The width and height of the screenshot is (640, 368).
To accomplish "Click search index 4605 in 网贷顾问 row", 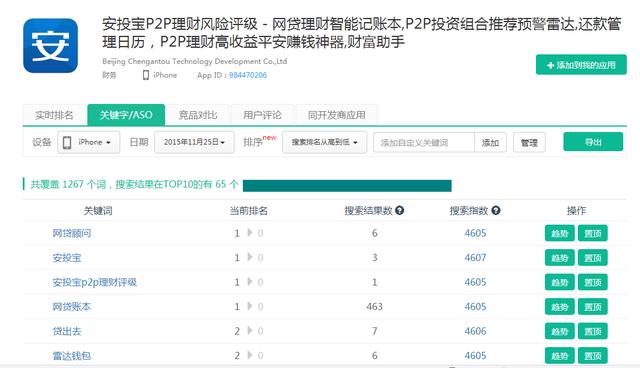I will (476, 233).
